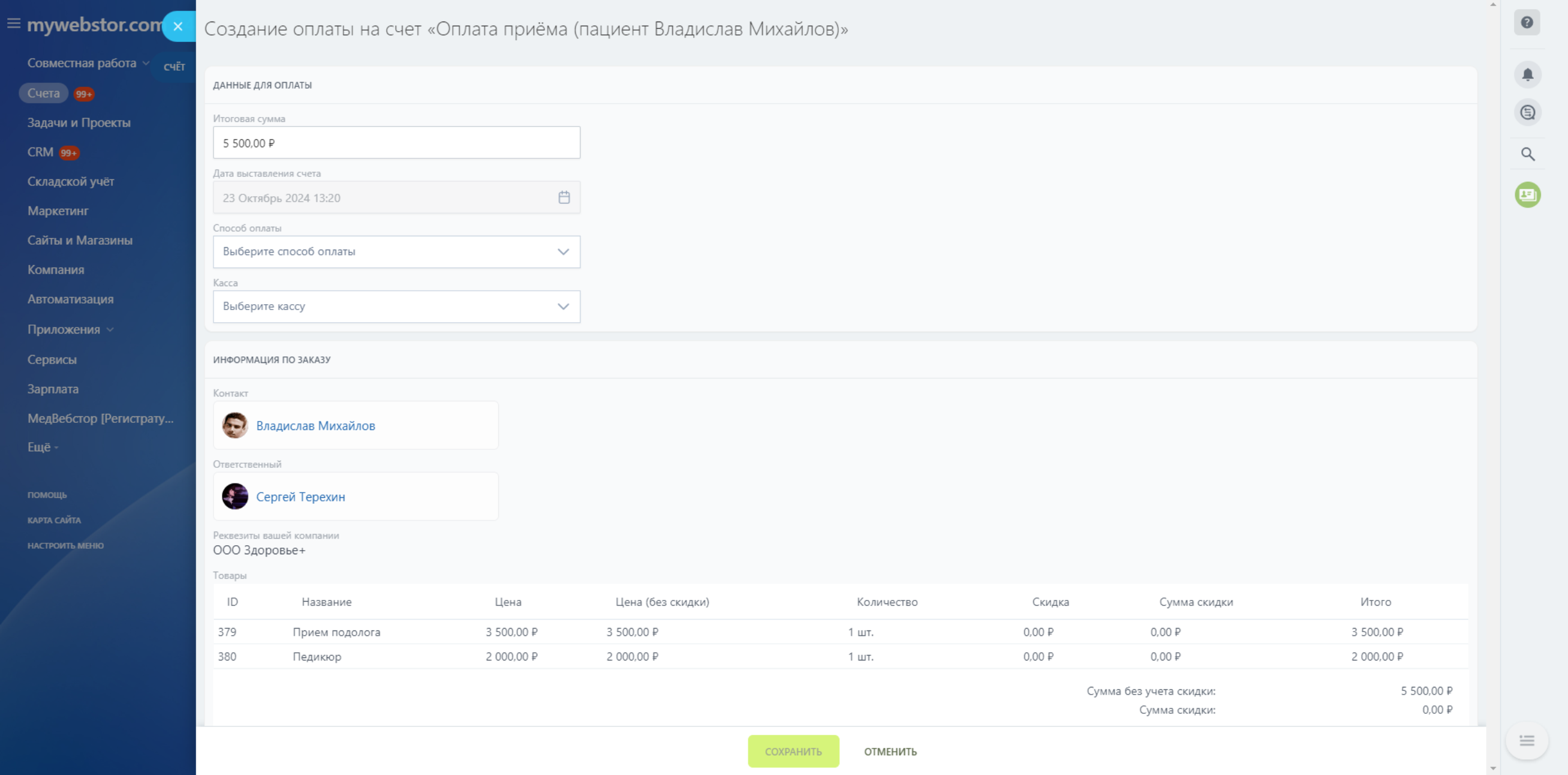The height and width of the screenshot is (775, 1568).
Task: Click calendar icon in invoice date field
Action: coord(564,197)
